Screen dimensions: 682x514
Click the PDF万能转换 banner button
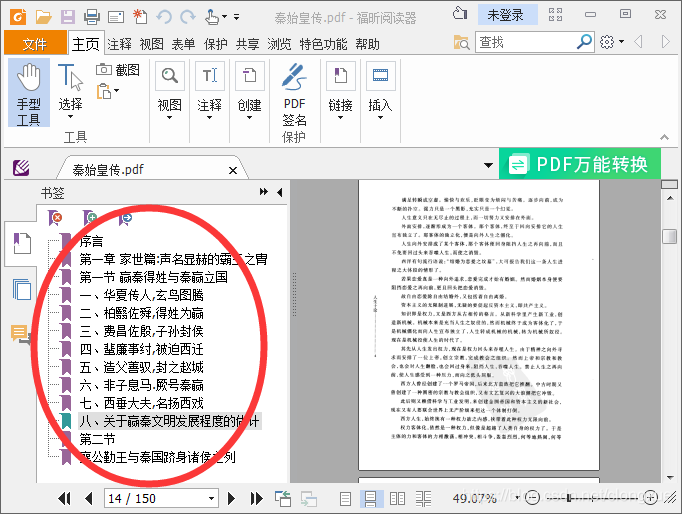coord(580,164)
